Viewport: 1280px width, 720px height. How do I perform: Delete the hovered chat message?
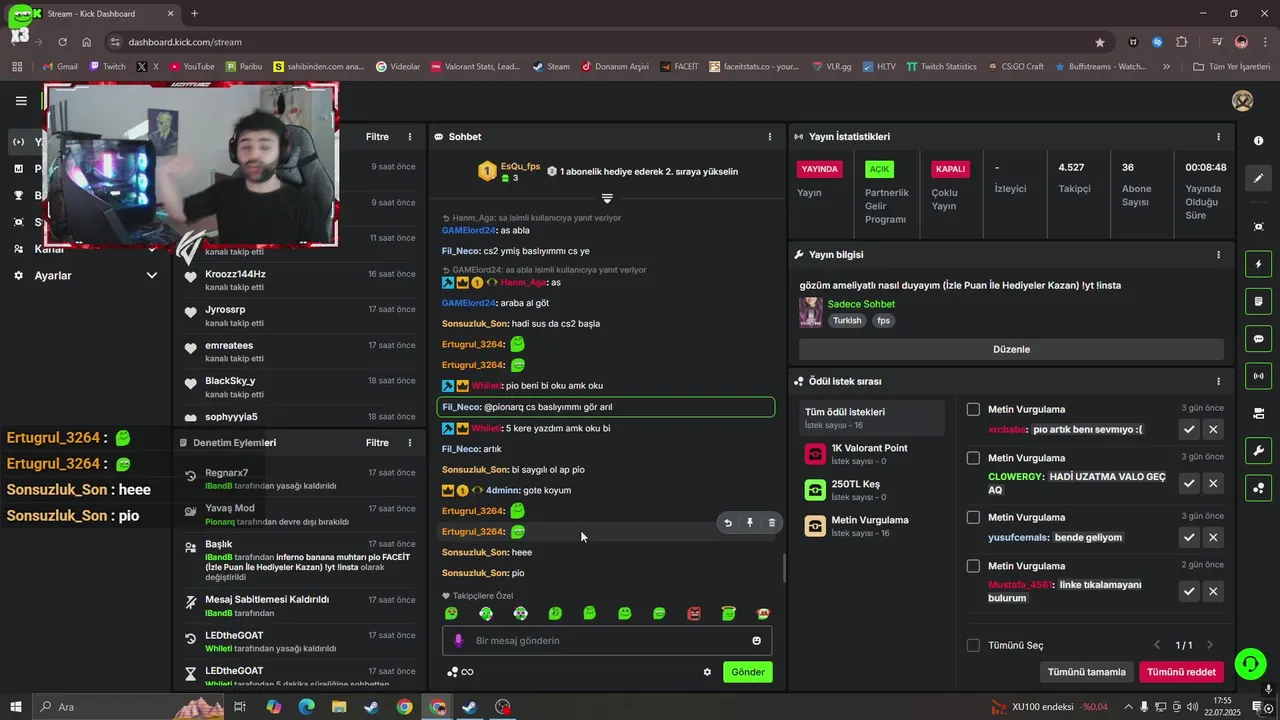(771, 523)
